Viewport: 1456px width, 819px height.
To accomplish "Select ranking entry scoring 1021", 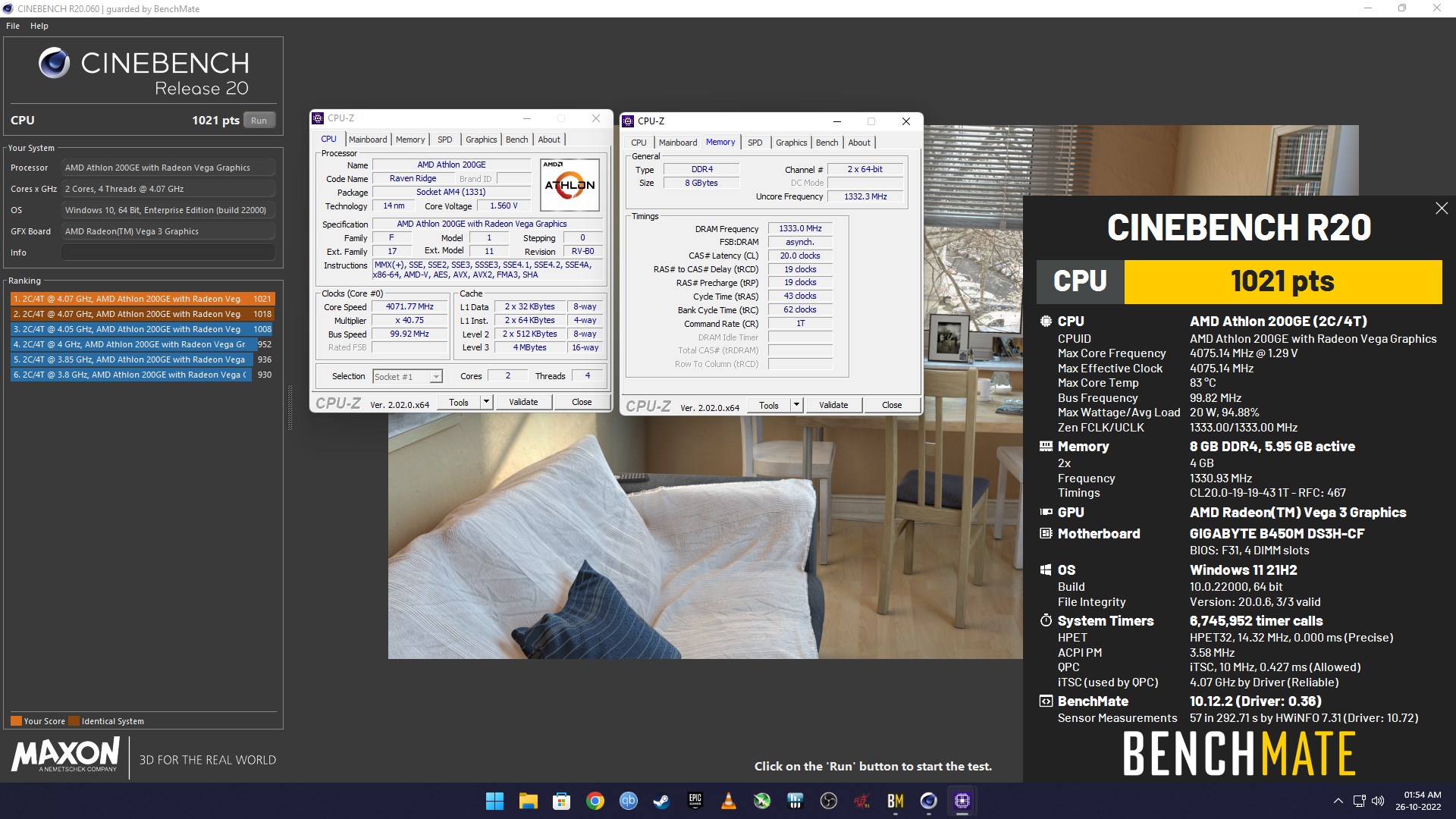I will coord(143,299).
